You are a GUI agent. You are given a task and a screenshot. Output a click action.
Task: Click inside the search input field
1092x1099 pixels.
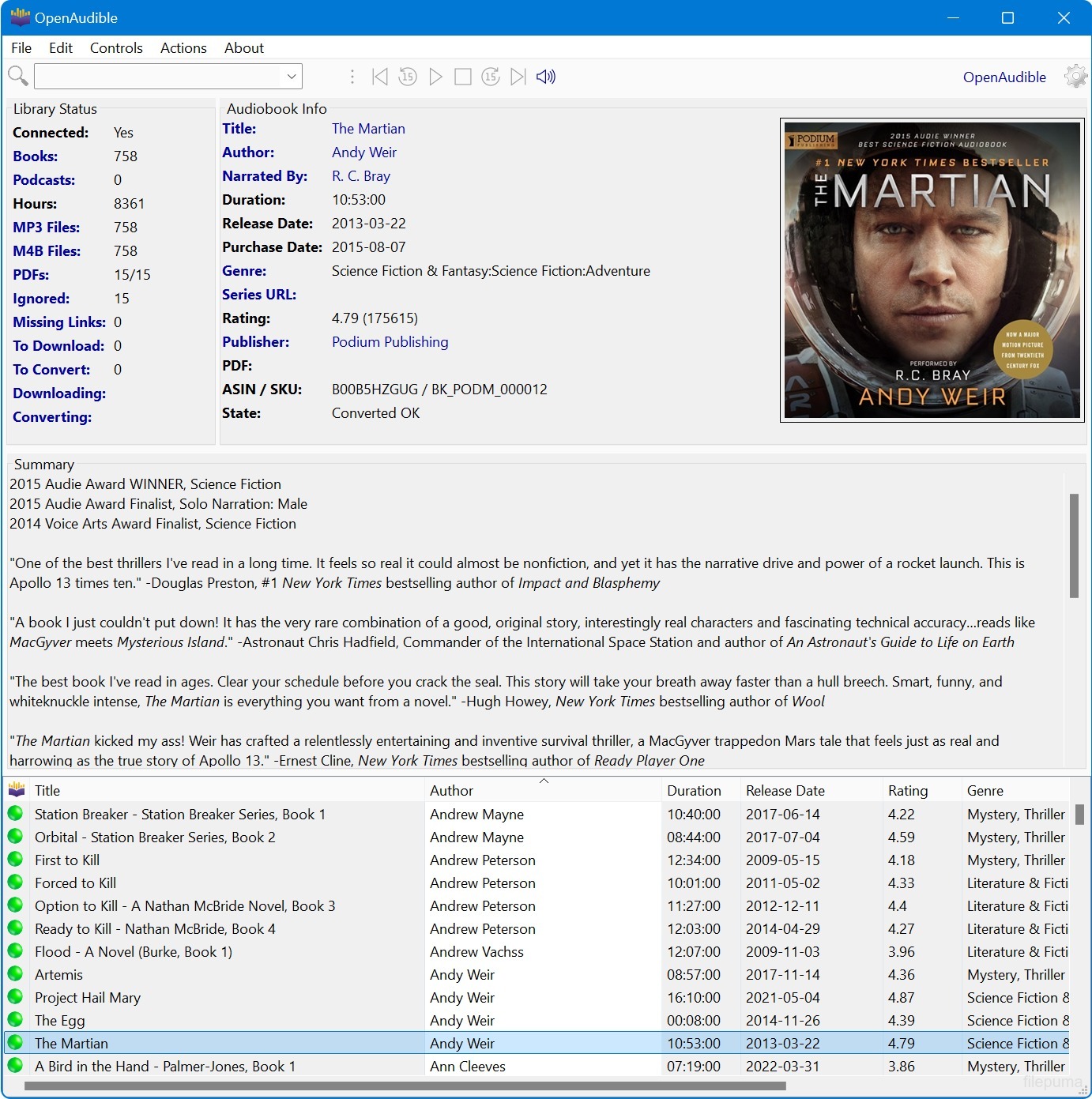[158, 77]
